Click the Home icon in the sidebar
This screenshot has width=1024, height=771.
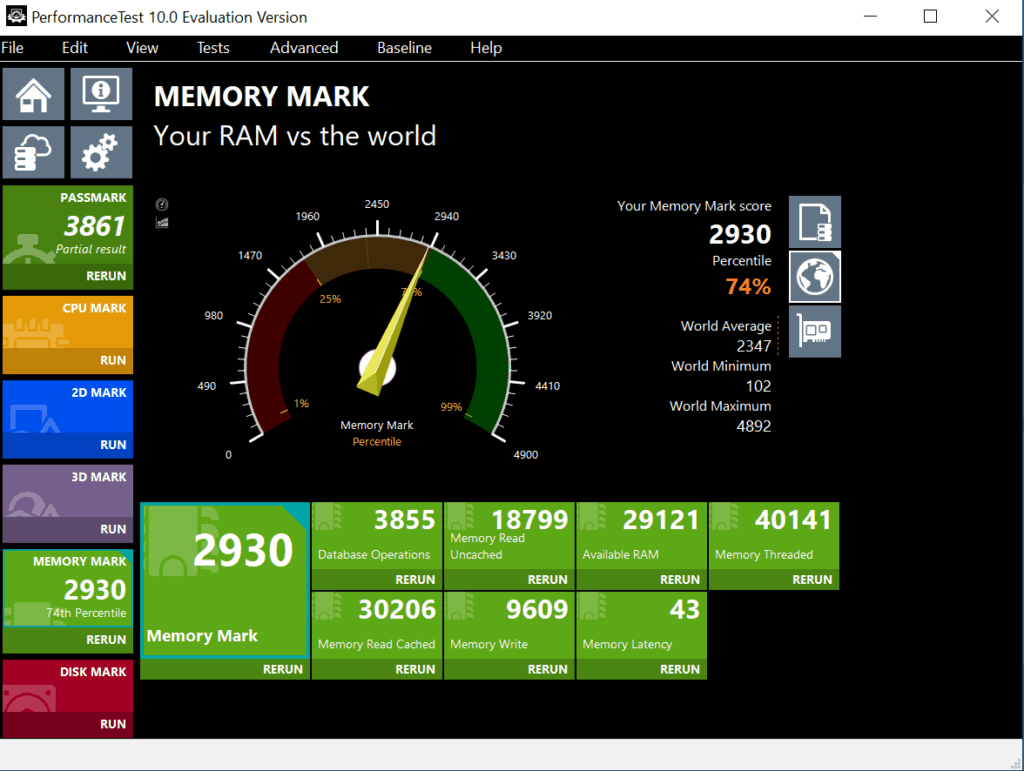coord(34,94)
